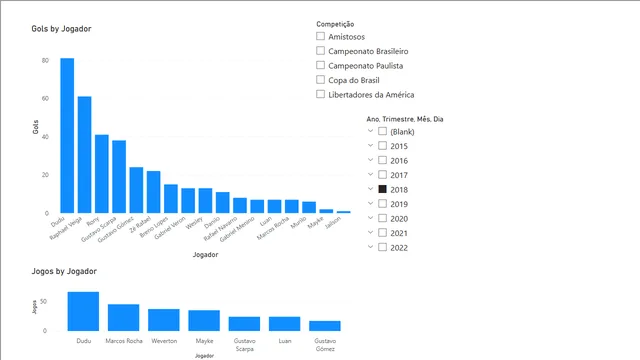Click the 'Gols' vertical axis label
Viewport: 640px width, 360px height.
[36, 127]
